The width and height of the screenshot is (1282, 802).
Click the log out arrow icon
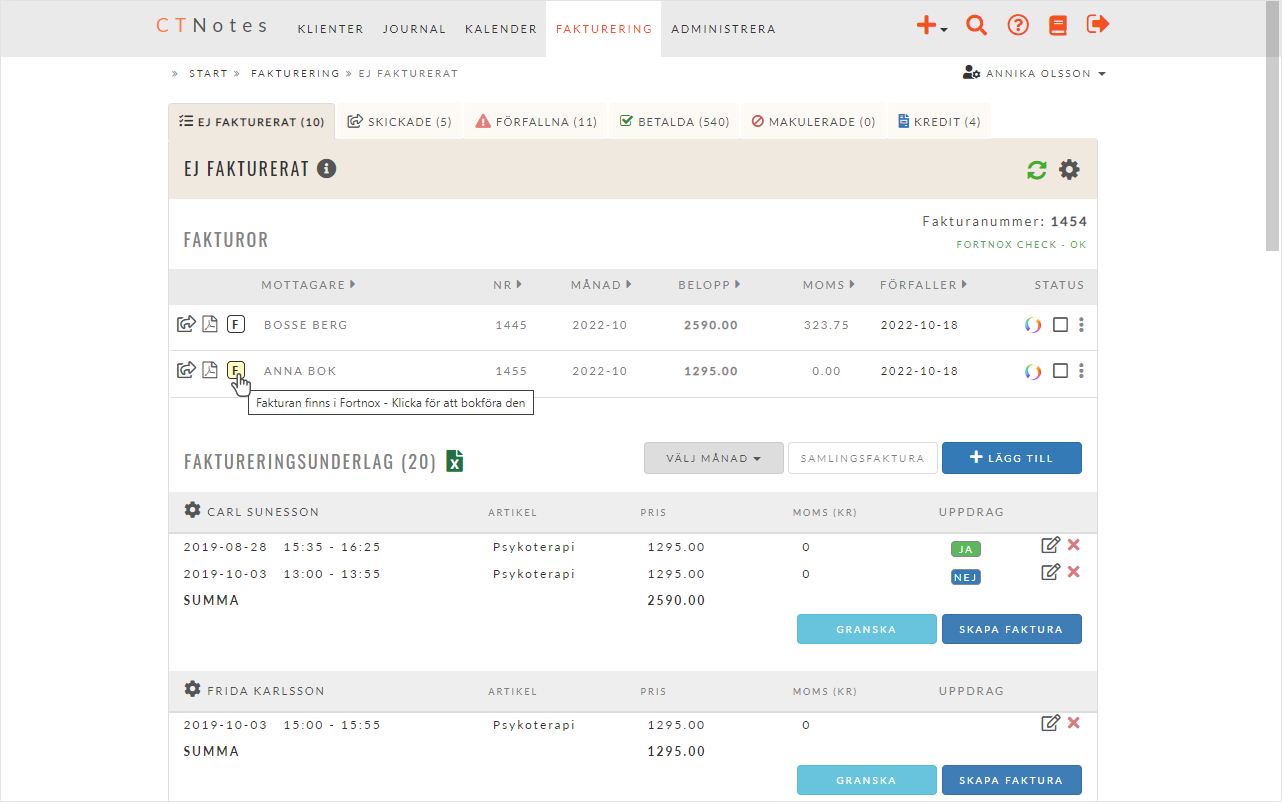point(1098,25)
